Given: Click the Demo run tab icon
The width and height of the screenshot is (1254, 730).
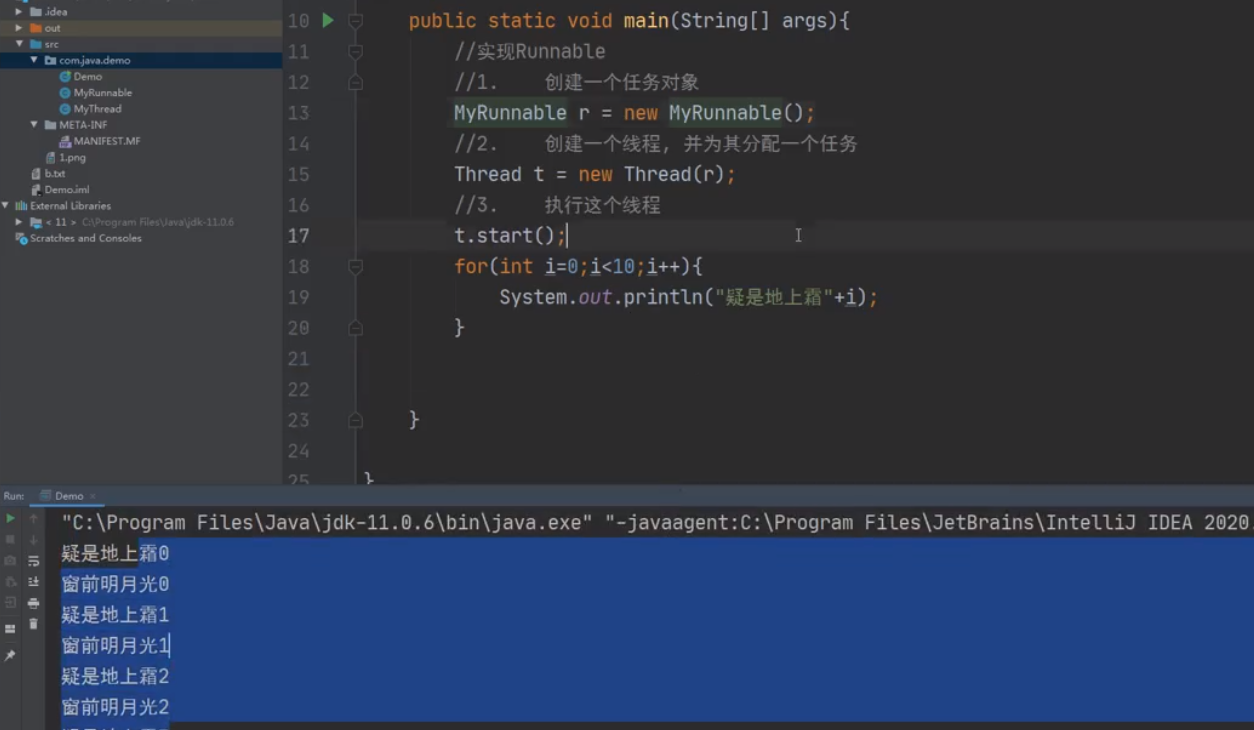Looking at the screenshot, I should [x=45, y=496].
